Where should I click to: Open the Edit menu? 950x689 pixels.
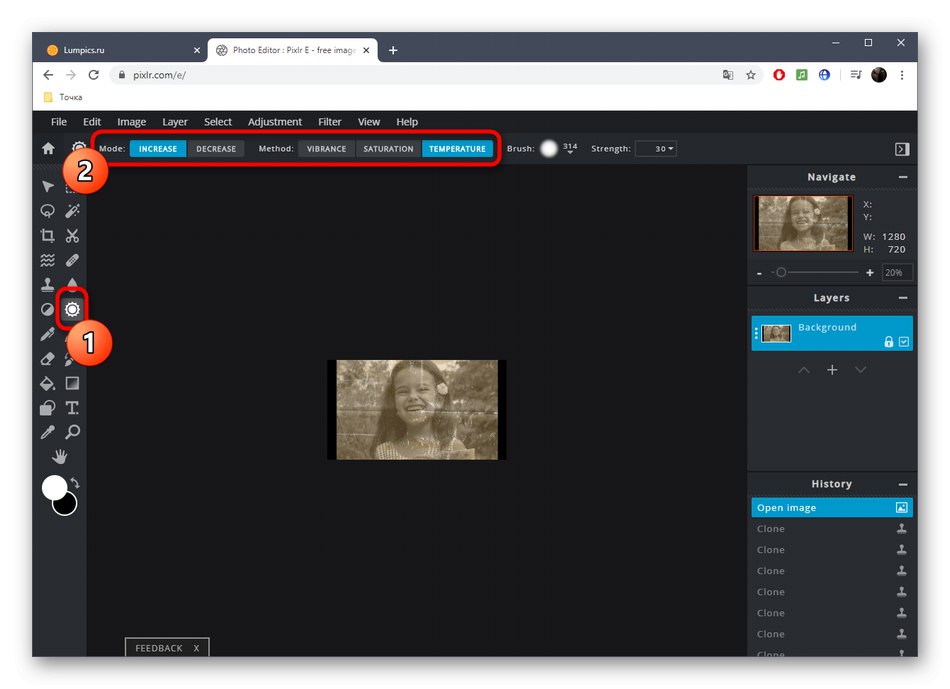[91, 122]
